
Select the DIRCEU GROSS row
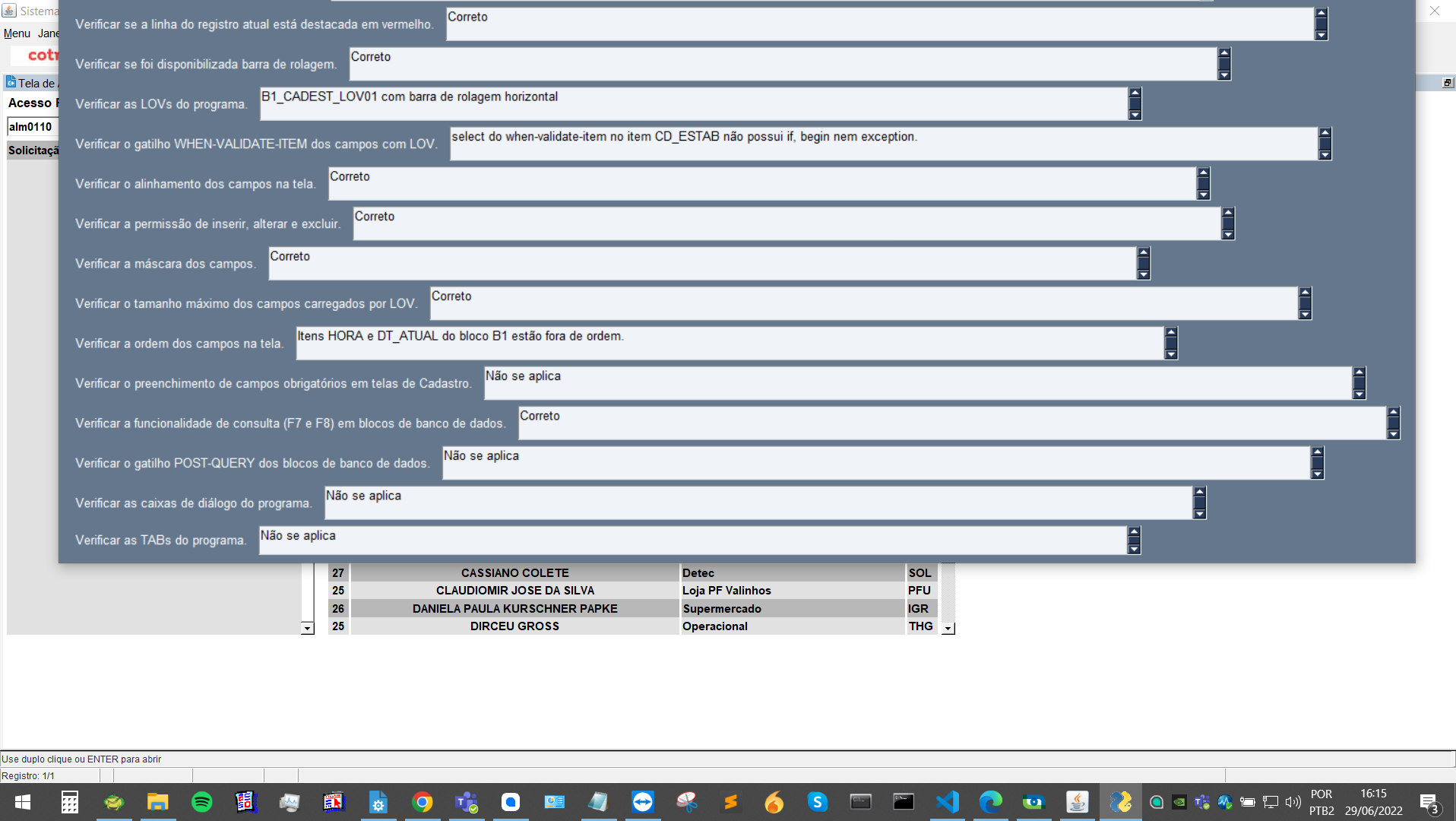click(514, 626)
